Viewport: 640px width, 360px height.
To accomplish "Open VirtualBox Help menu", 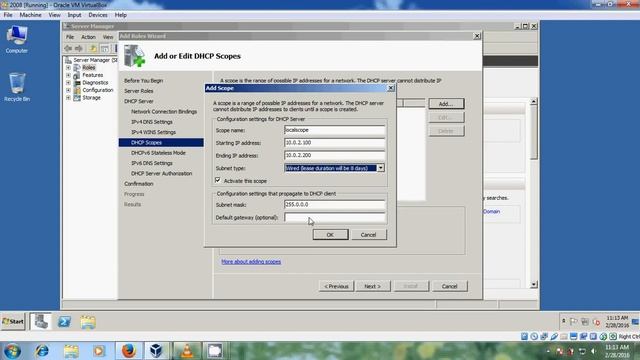I will coord(120,15).
